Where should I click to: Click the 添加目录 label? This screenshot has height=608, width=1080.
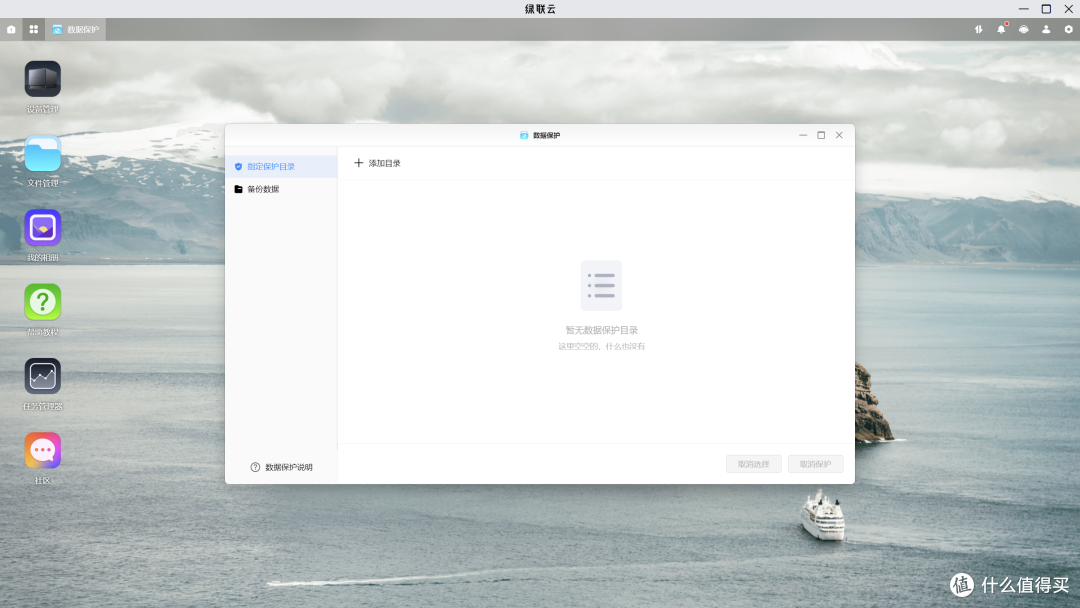[x=384, y=163]
